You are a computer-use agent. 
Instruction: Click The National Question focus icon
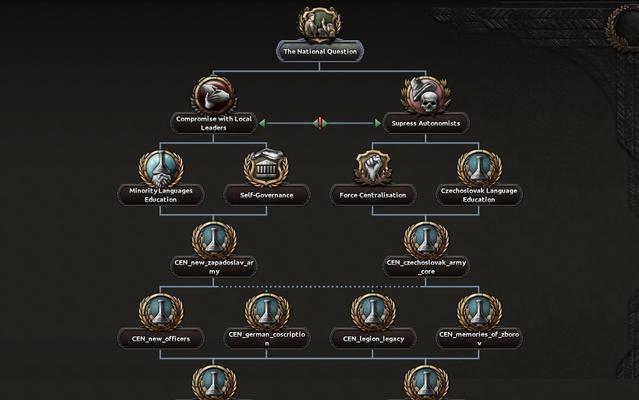320,24
